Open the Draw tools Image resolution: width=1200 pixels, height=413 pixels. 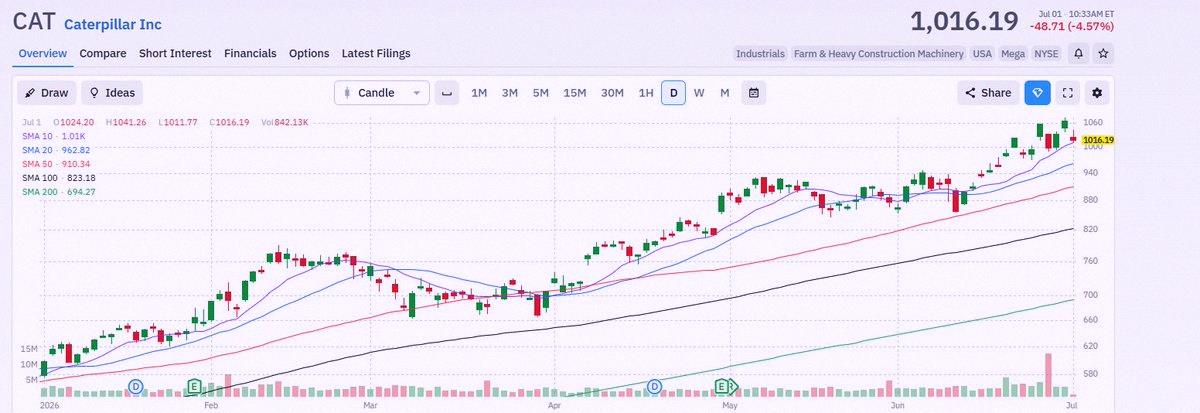pyautogui.click(x=47, y=93)
